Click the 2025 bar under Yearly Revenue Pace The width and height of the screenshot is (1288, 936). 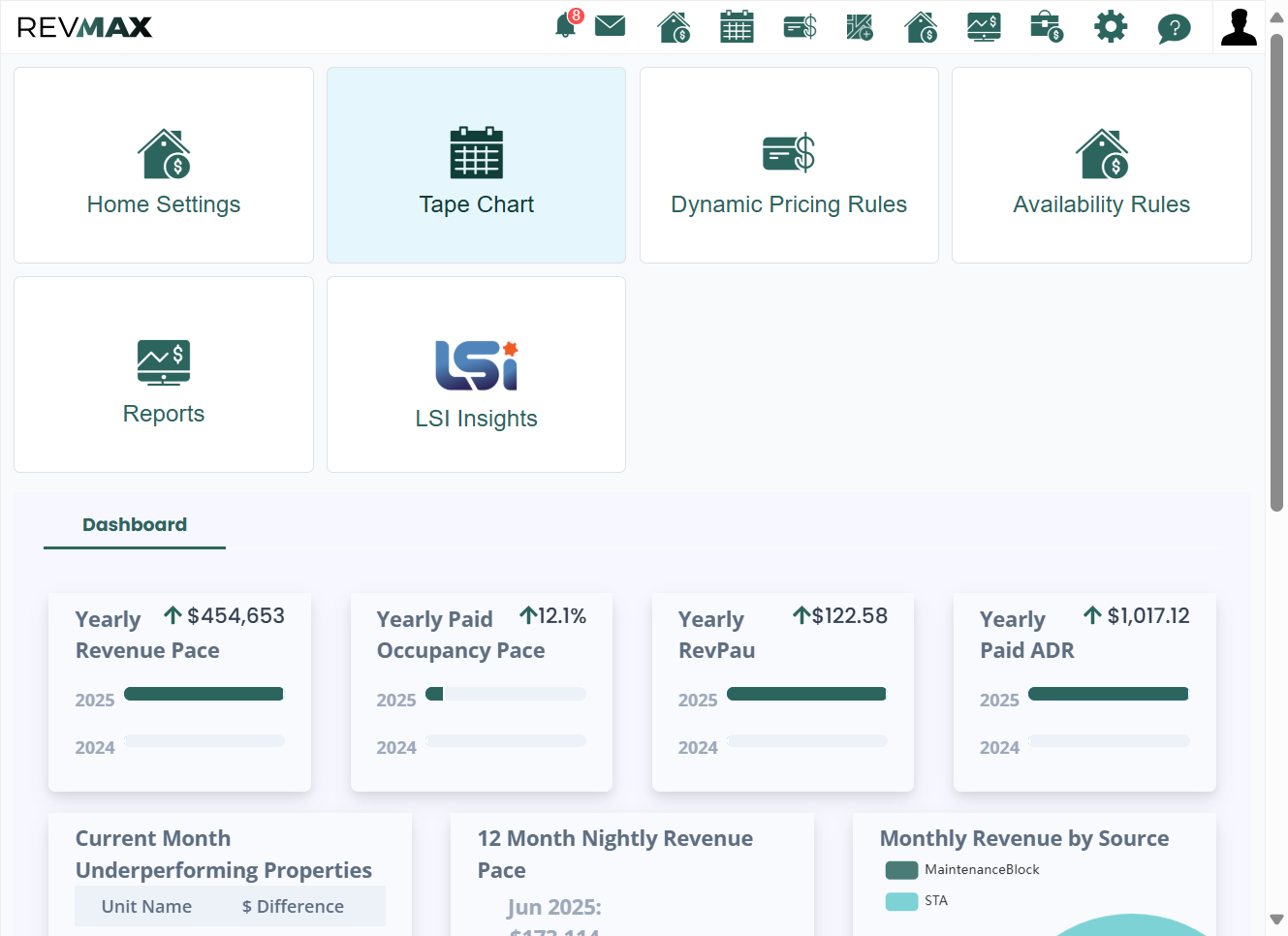(x=204, y=694)
